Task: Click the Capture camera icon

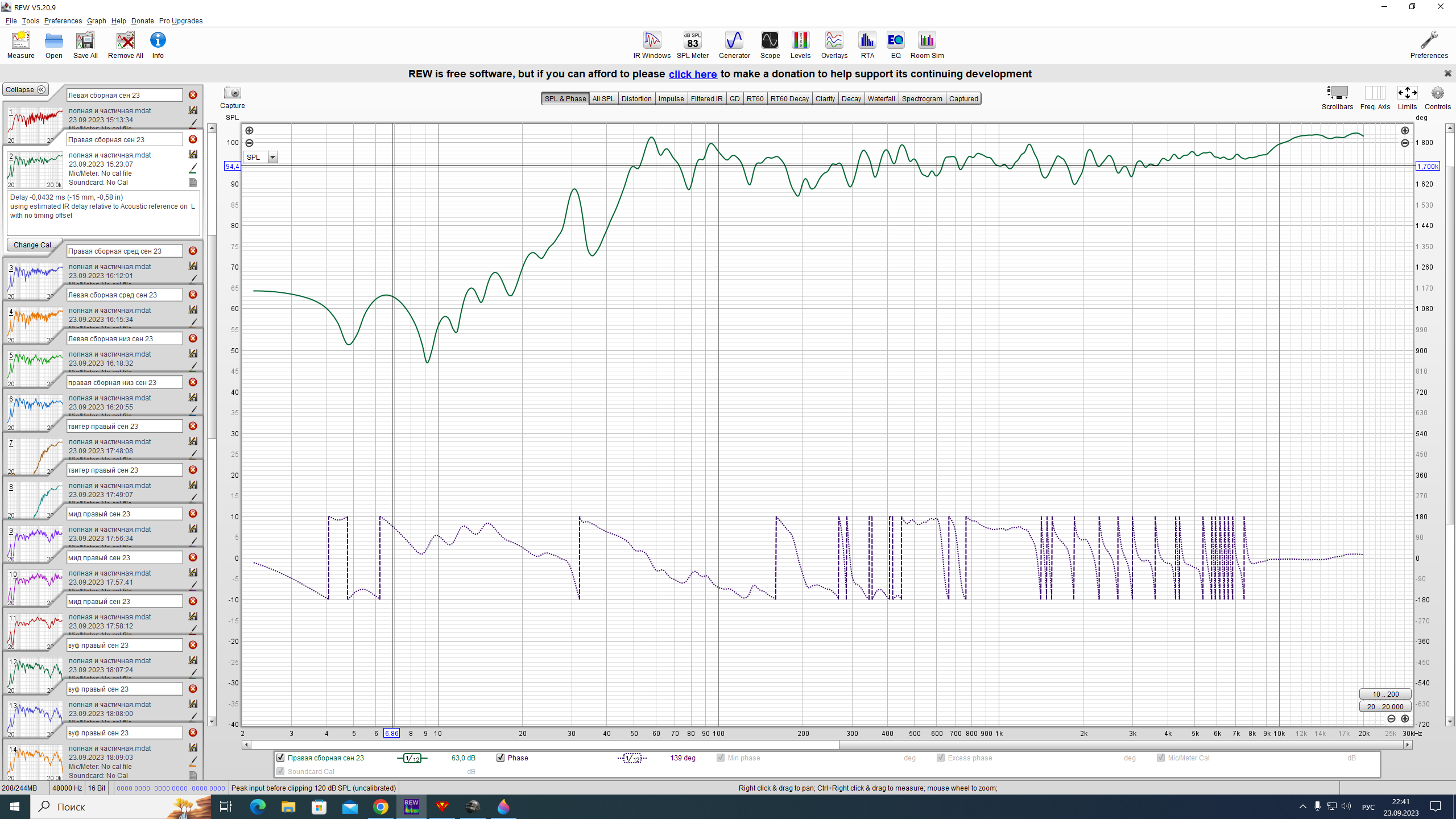Action: click(232, 93)
